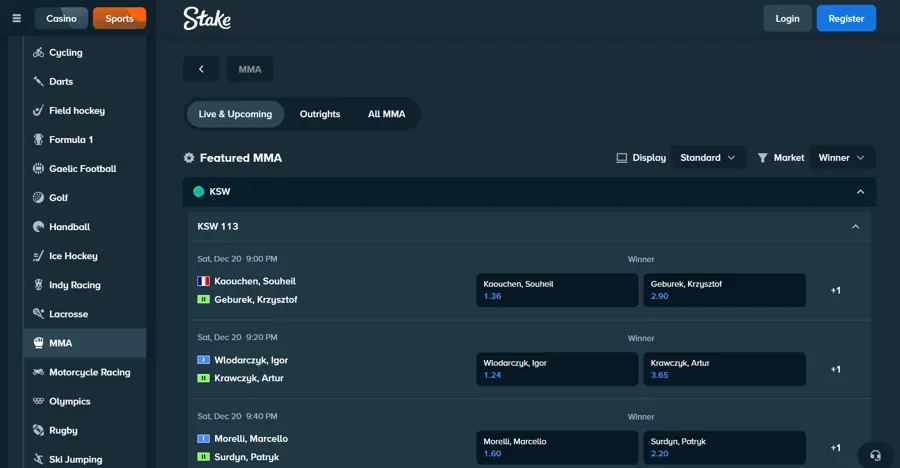The image size is (900, 468).
Task: Click the KSW league globe icon
Action: (x=199, y=192)
